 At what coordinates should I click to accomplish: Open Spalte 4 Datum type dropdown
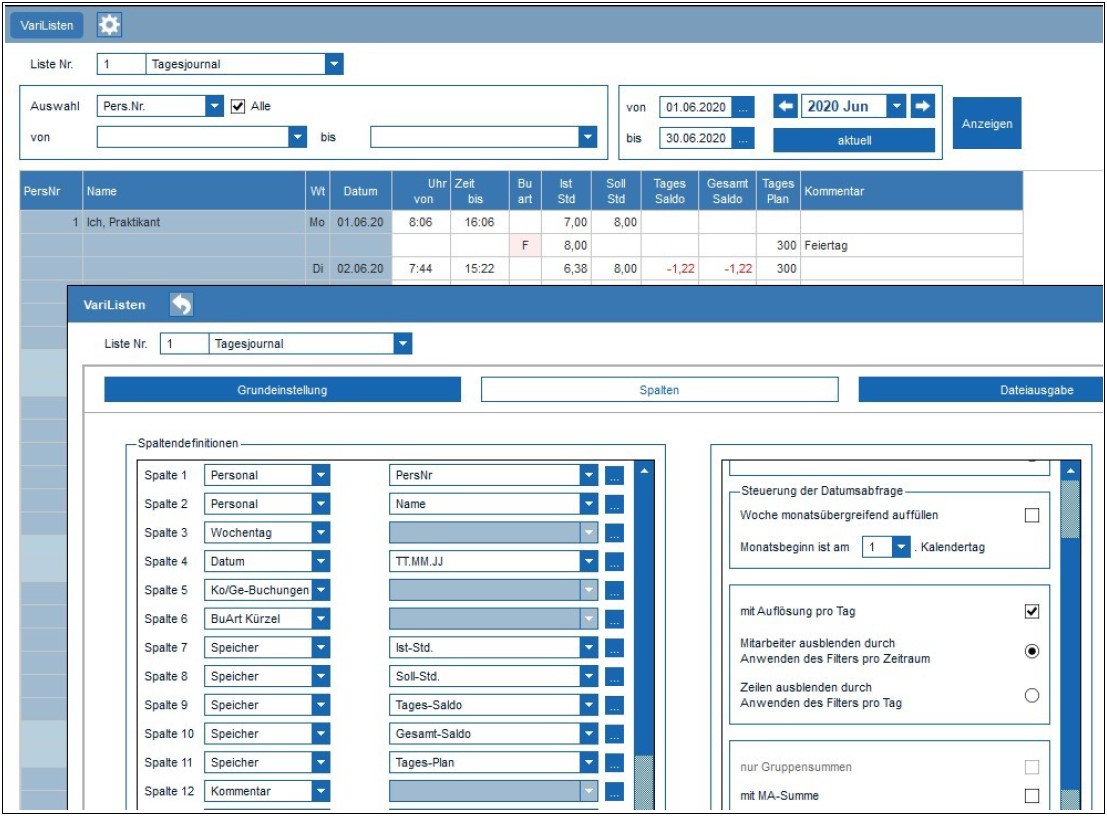[x=320, y=562]
